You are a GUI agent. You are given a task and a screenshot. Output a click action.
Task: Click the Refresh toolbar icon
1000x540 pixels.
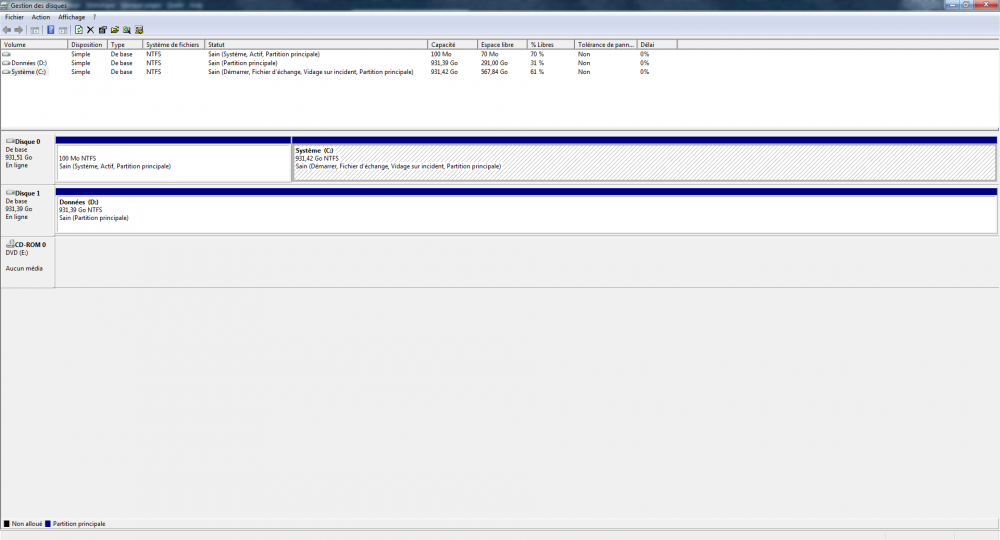78,30
